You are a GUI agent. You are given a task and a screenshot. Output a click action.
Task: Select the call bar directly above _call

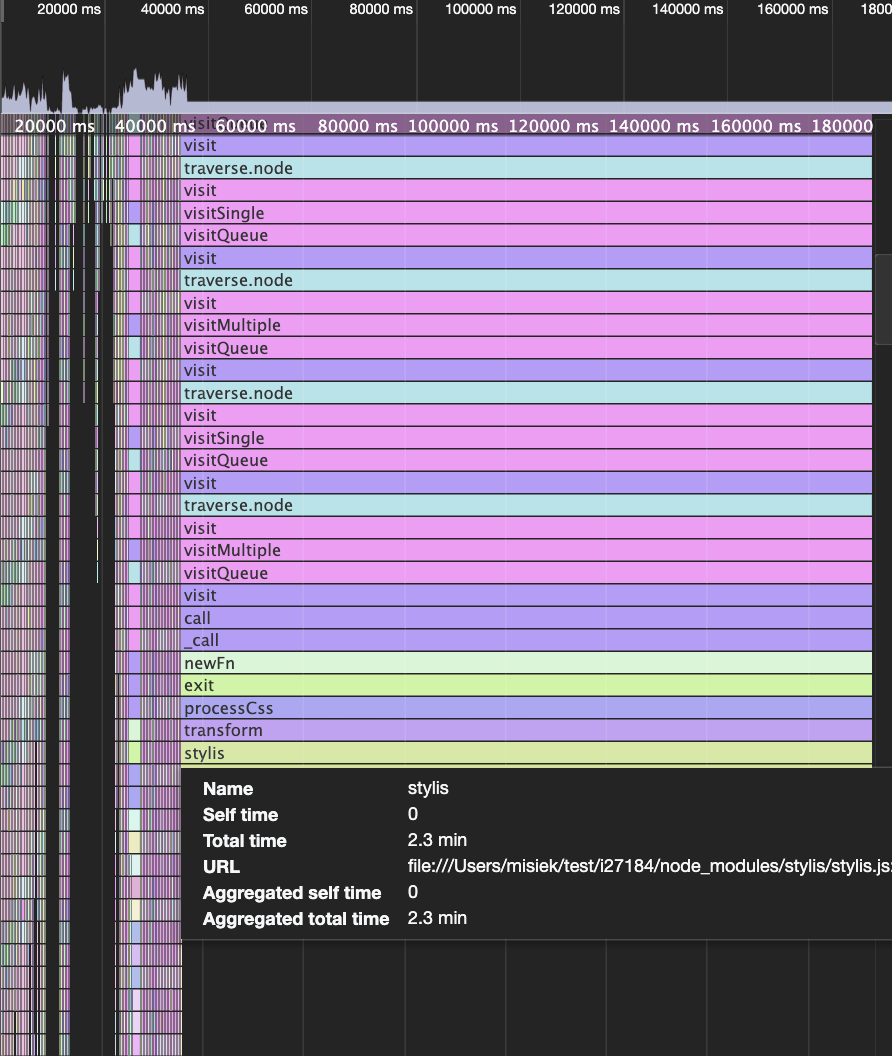pyautogui.click(x=527, y=618)
